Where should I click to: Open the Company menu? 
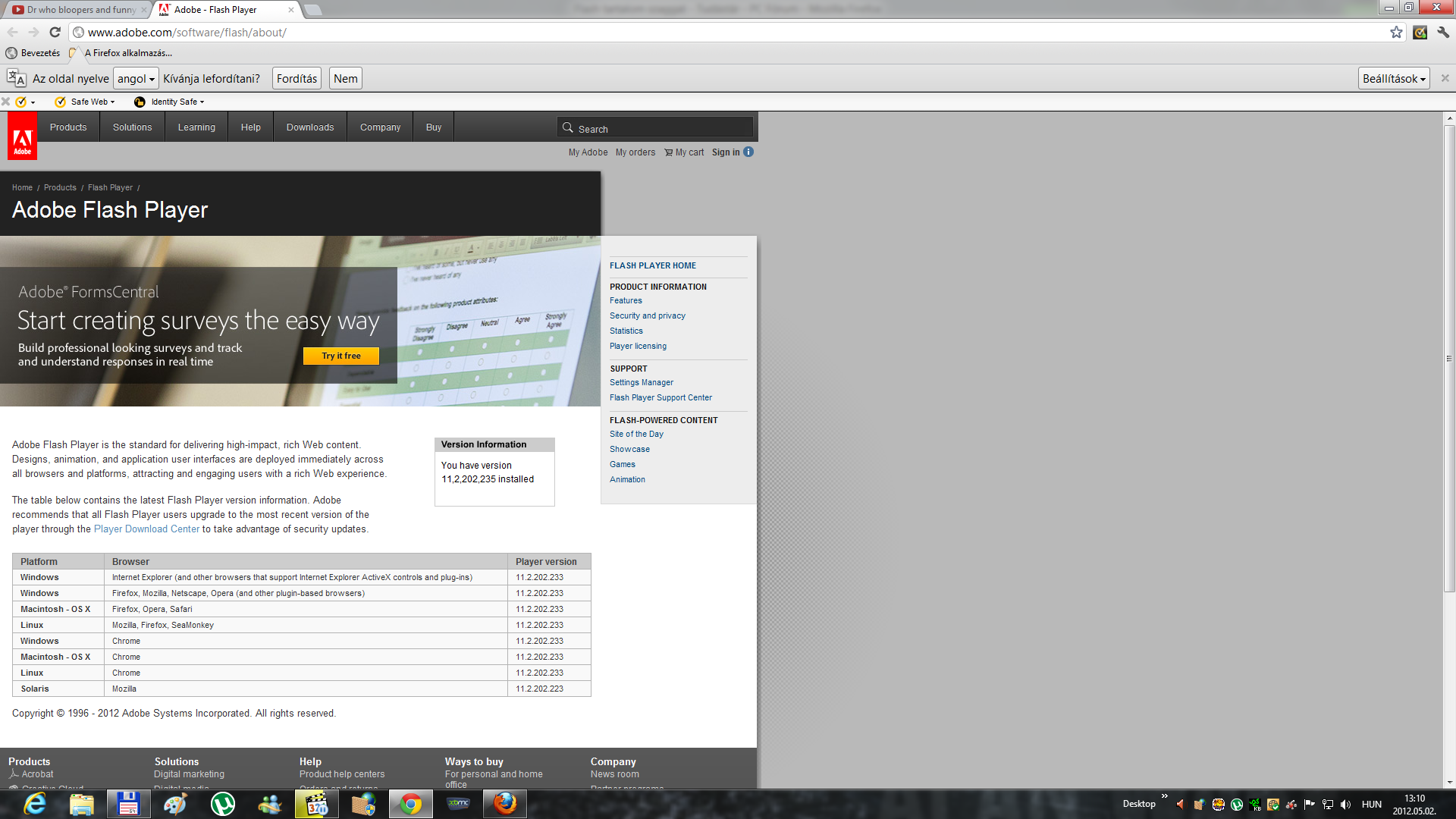tap(380, 127)
